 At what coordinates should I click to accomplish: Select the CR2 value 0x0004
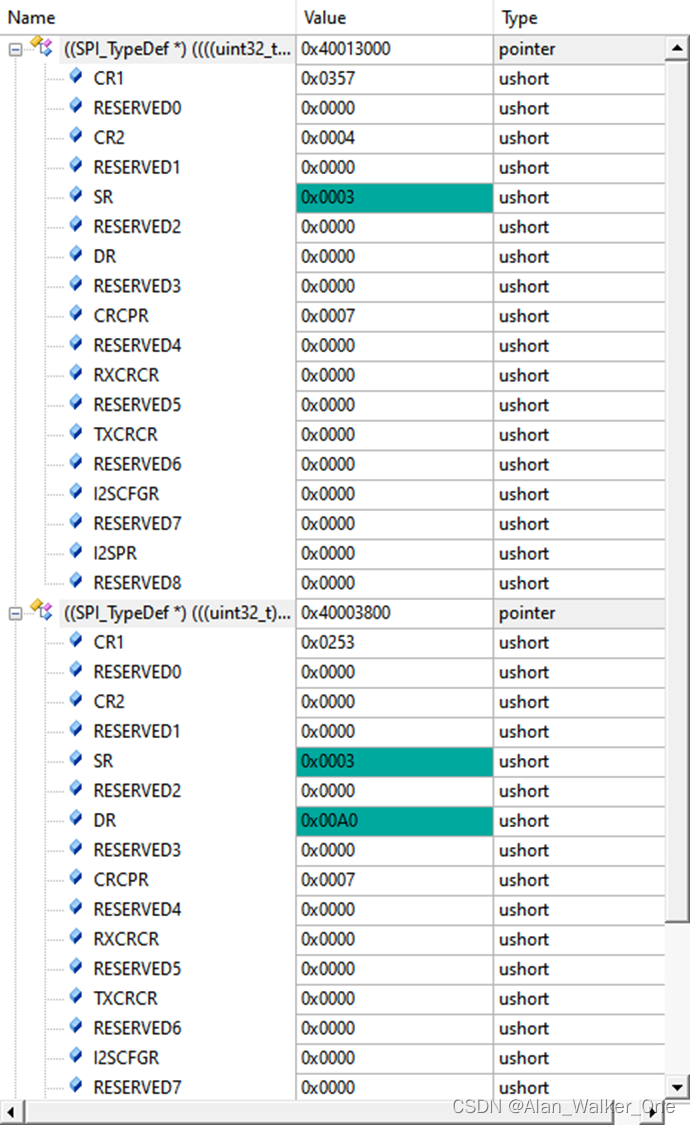tap(394, 138)
